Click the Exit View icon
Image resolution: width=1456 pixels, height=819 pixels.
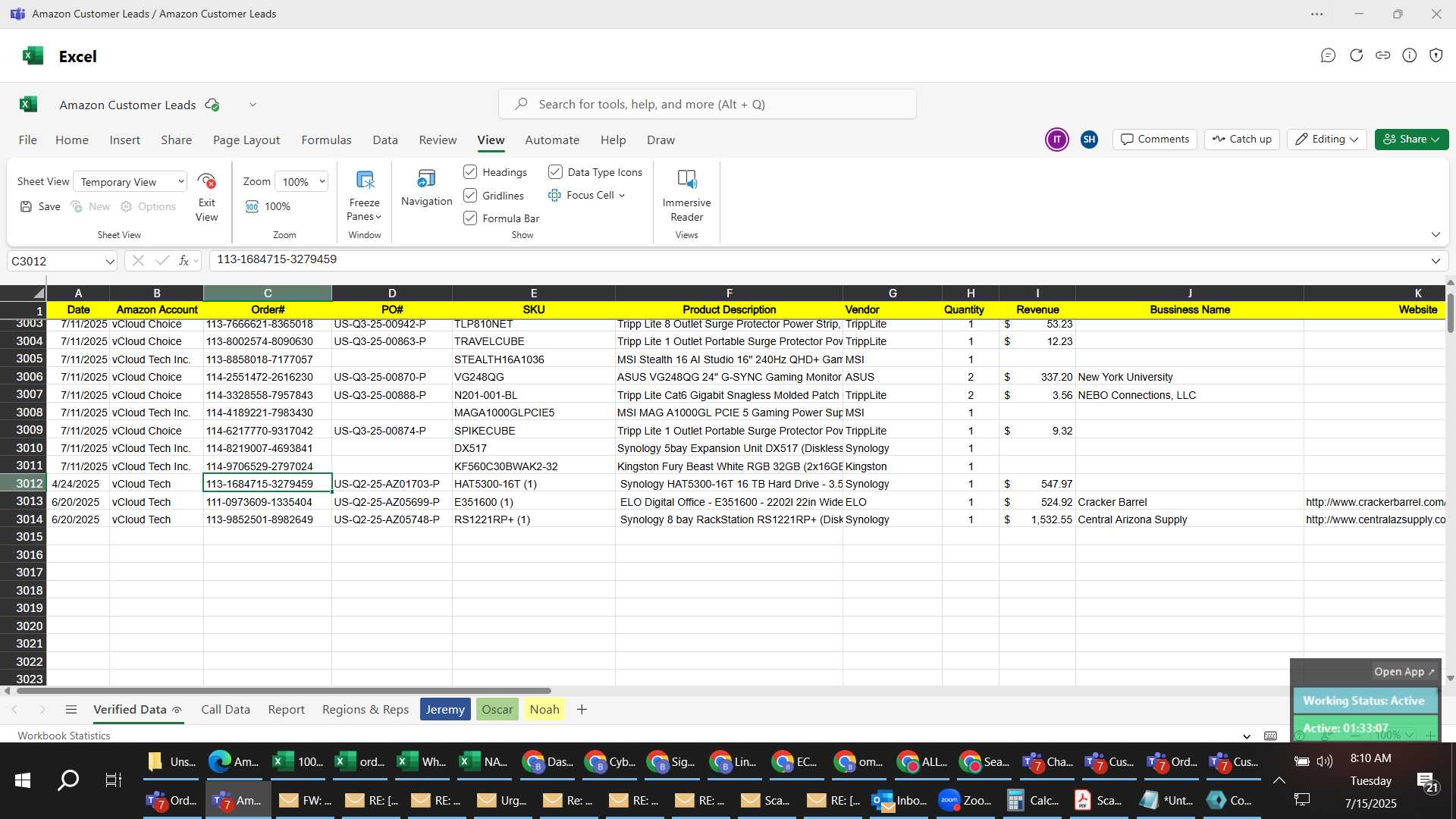pos(206,181)
